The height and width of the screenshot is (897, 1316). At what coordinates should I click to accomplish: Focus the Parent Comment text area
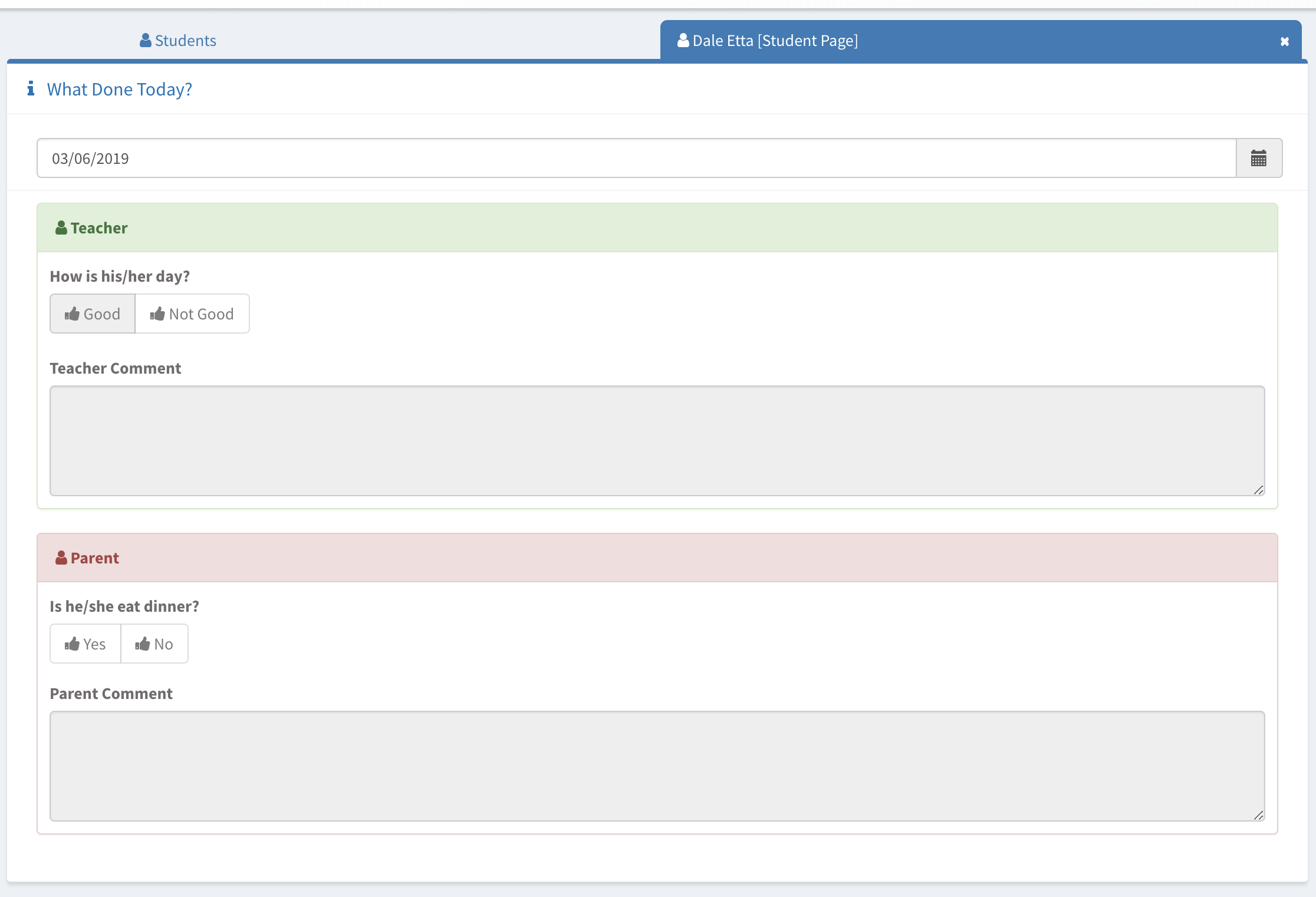(x=657, y=766)
